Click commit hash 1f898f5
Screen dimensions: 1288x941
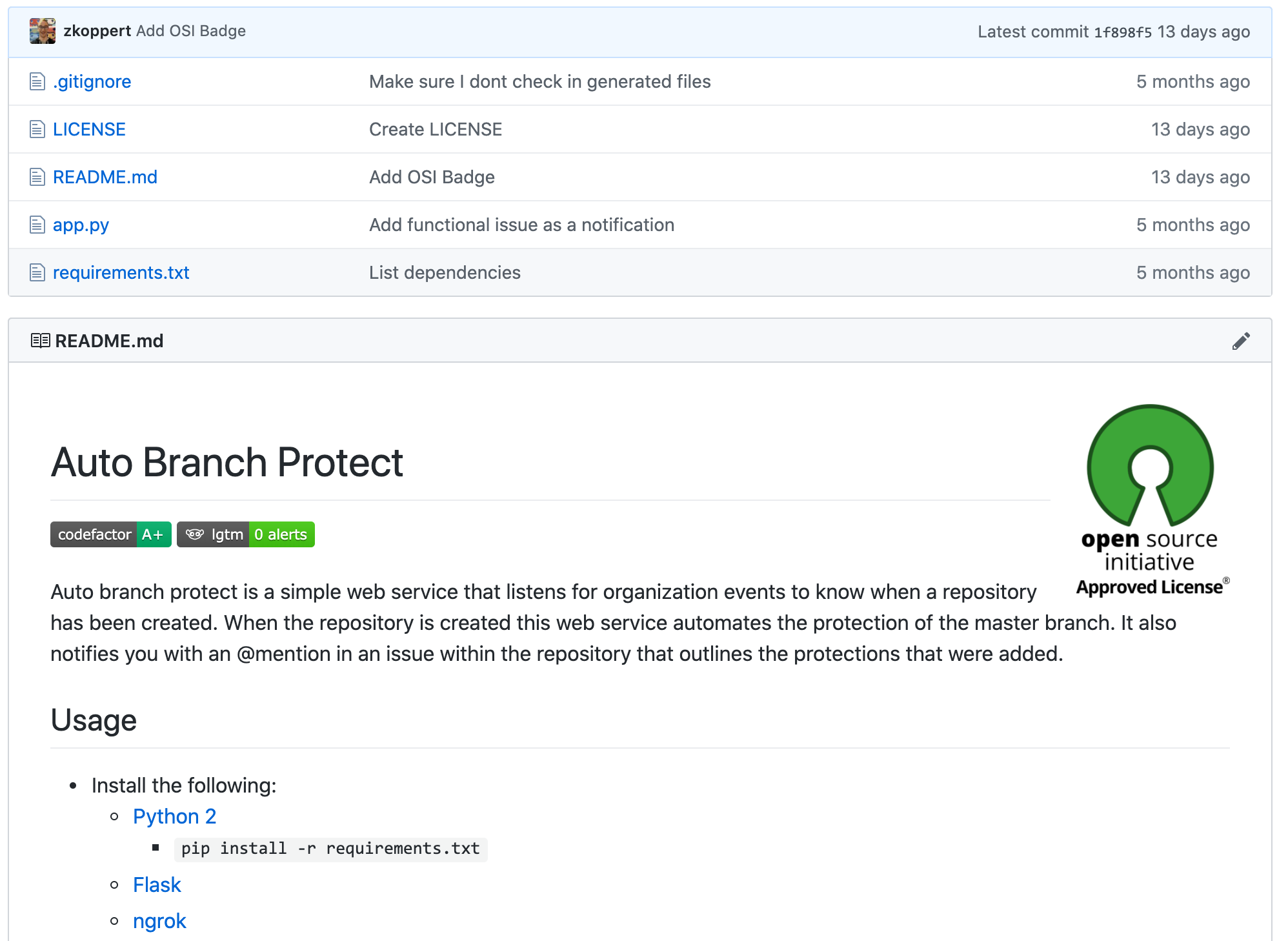pos(1122,32)
